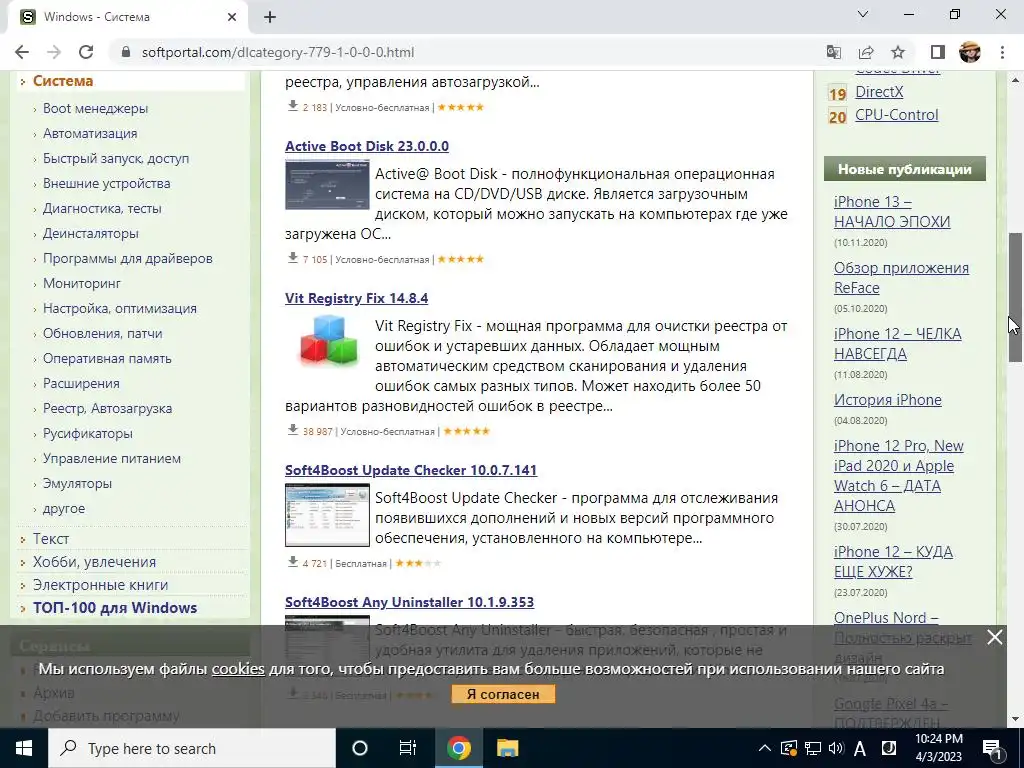Click the browser forward arrow
Image resolution: width=1024 pixels, height=768 pixels.
[x=54, y=52]
